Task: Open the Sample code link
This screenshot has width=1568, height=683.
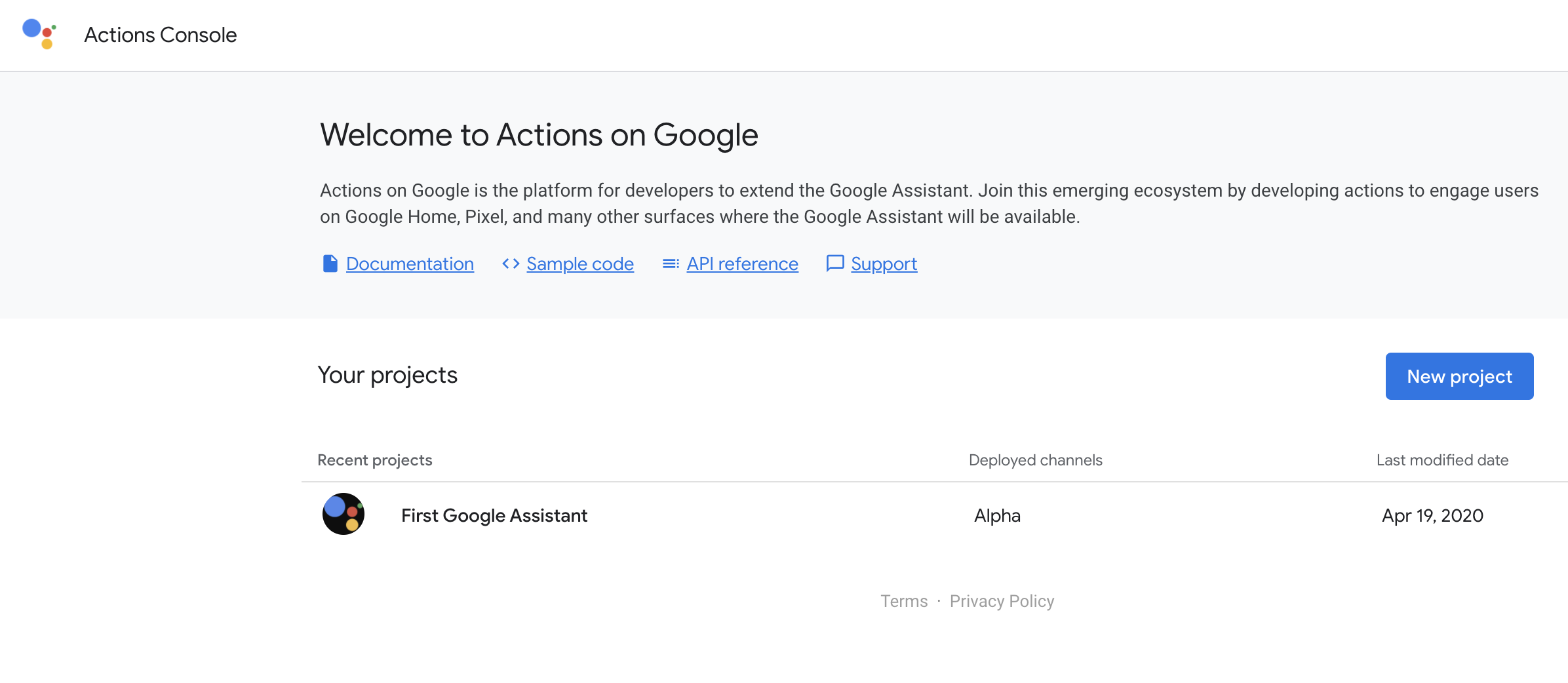Action: [580, 263]
